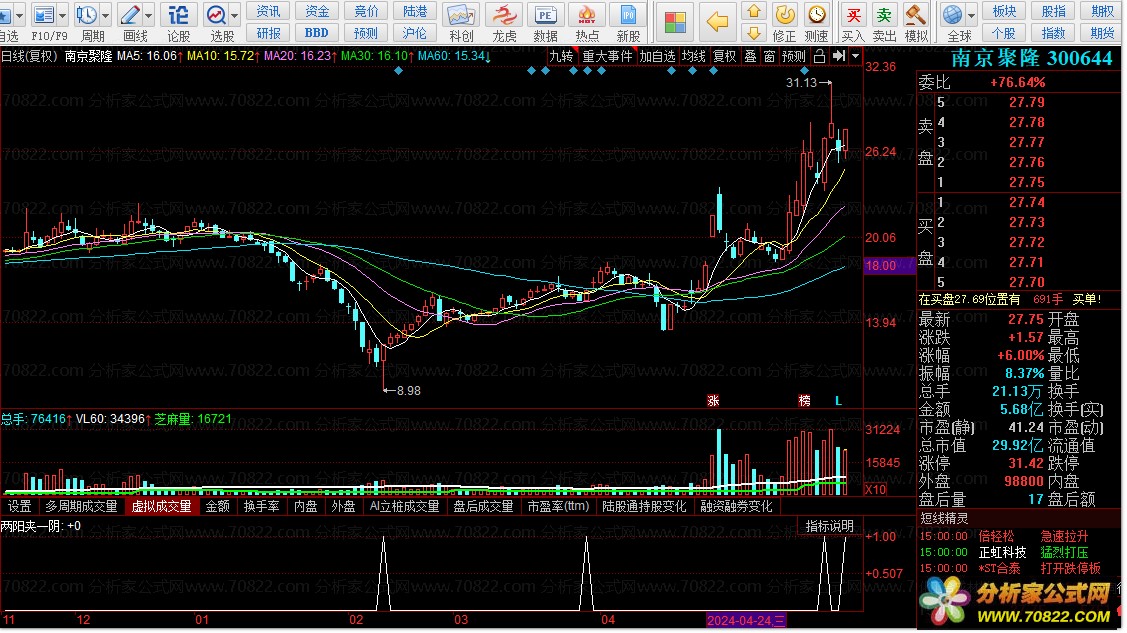
Task: Click the 板块 button
Action: tap(1004, 11)
